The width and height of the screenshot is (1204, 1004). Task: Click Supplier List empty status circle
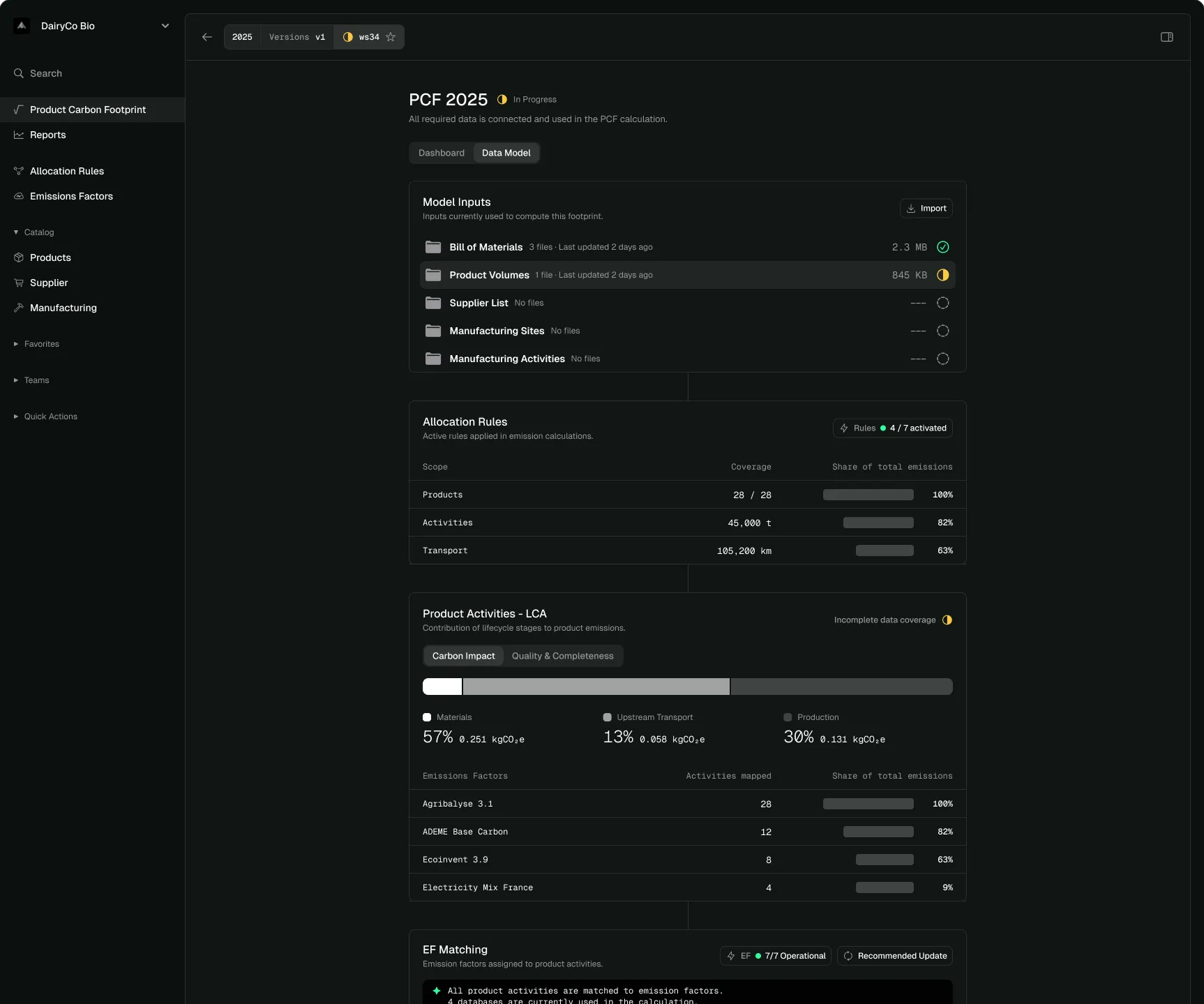coord(943,303)
